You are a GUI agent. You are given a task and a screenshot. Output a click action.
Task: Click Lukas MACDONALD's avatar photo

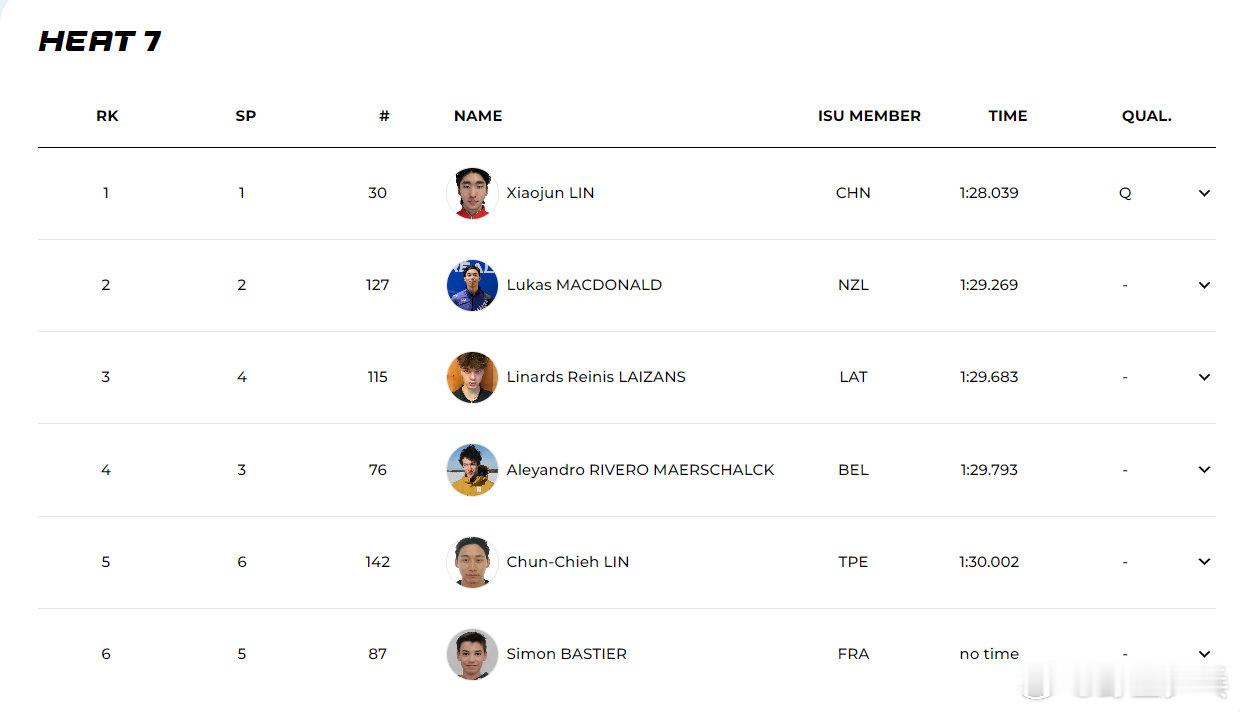[472, 285]
